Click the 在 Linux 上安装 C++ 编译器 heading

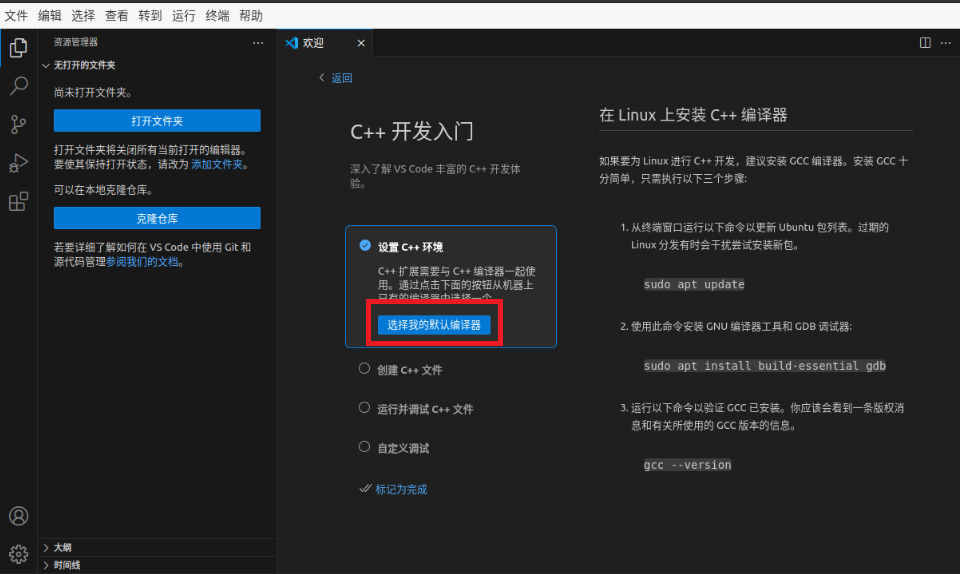pos(693,115)
